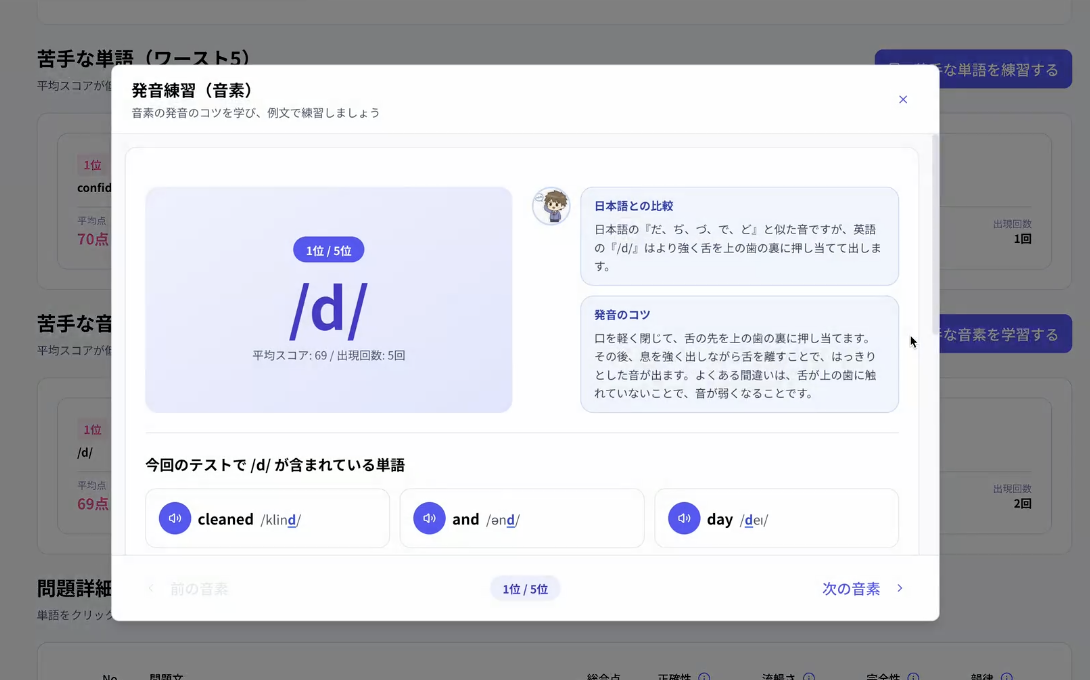Image resolution: width=1090 pixels, height=680 pixels.
Task: Play pronunciation audio for "cleaned"
Action: coord(174,518)
